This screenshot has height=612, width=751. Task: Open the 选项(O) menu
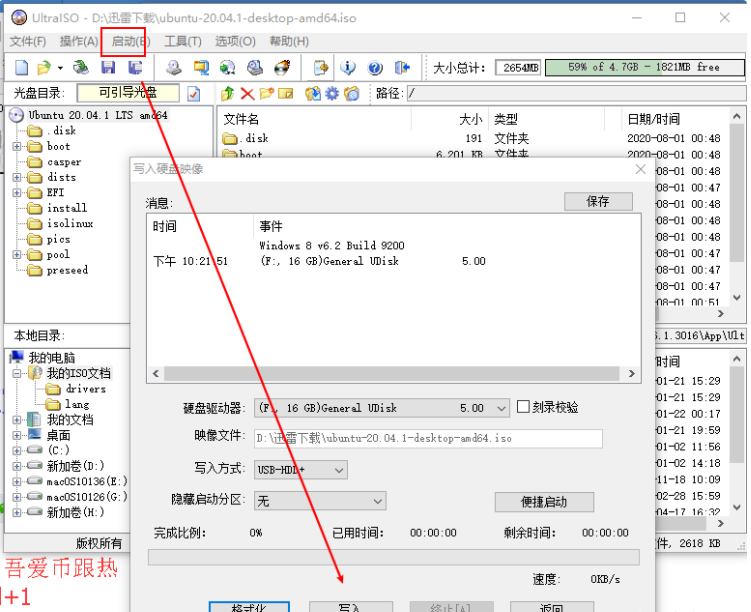point(235,42)
